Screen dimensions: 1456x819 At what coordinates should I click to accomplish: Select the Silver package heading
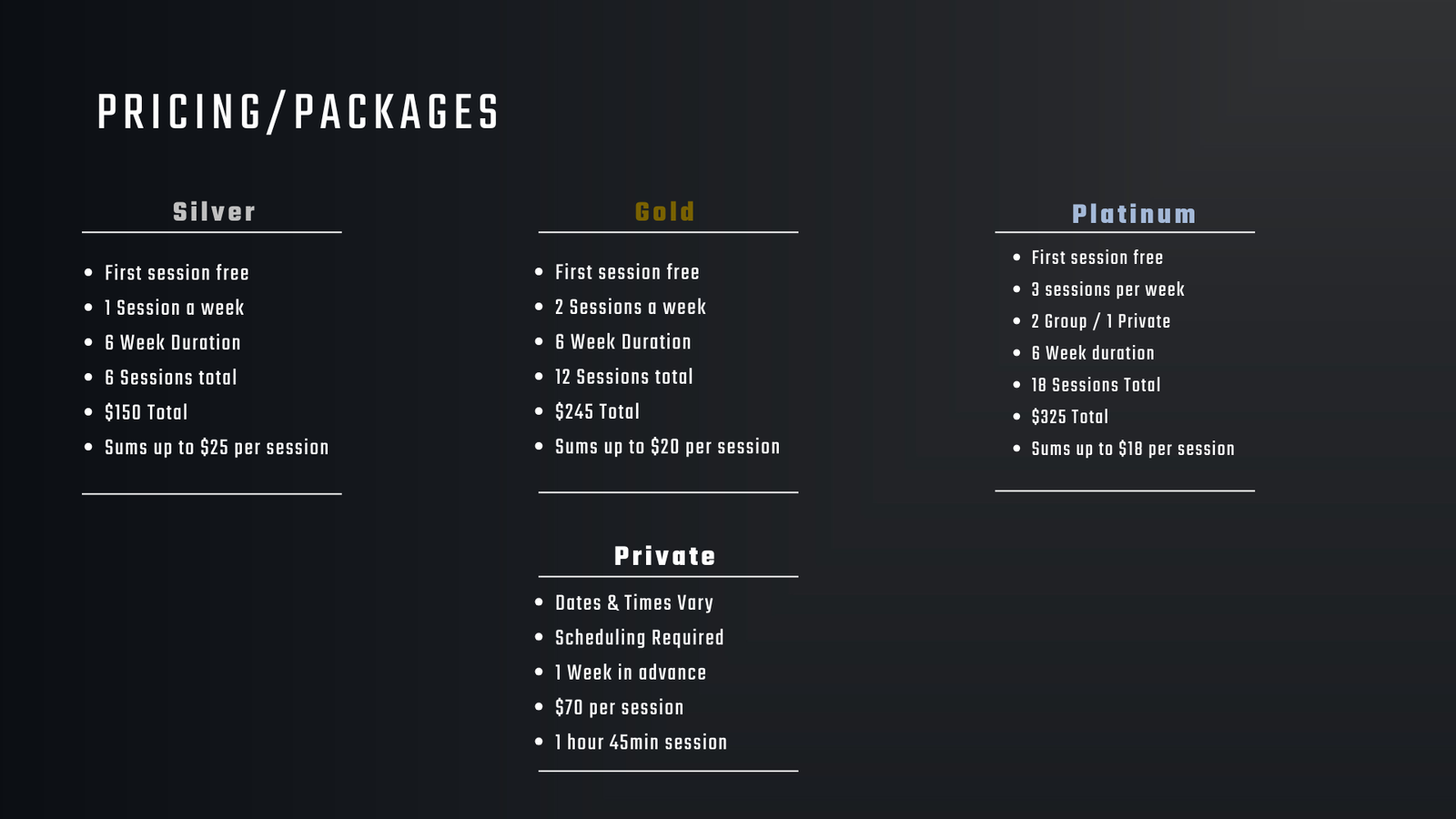(x=214, y=212)
